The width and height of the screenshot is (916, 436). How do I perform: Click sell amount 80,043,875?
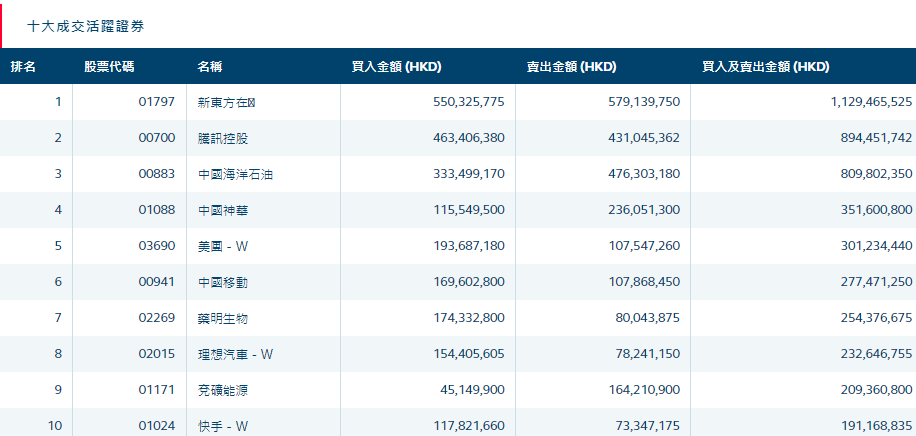click(x=647, y=319)
